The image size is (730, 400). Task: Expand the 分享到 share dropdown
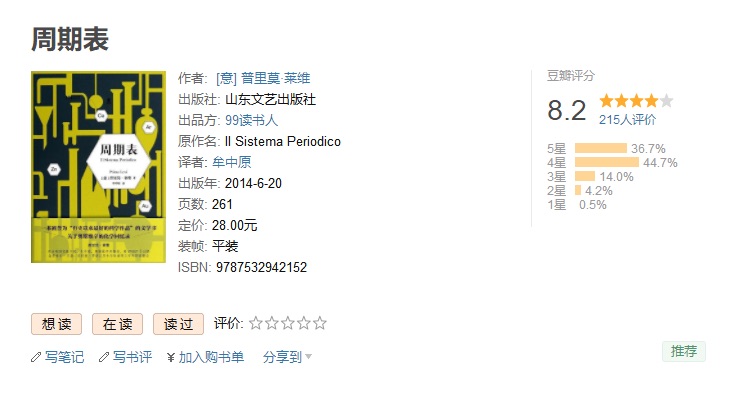(x=287, y=358)
